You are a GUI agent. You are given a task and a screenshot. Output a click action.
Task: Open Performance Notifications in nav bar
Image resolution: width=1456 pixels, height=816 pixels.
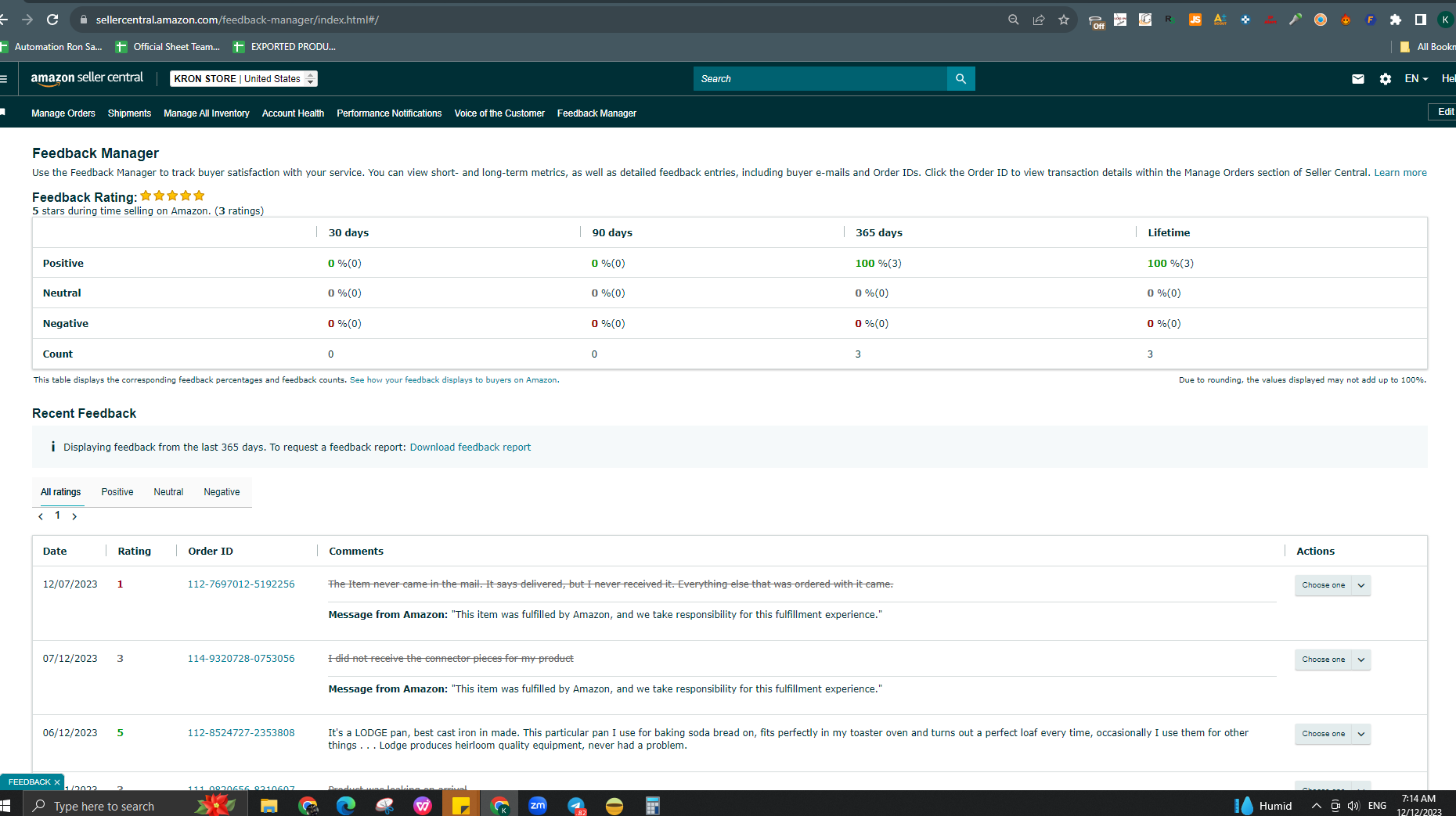tap(389, 113)
